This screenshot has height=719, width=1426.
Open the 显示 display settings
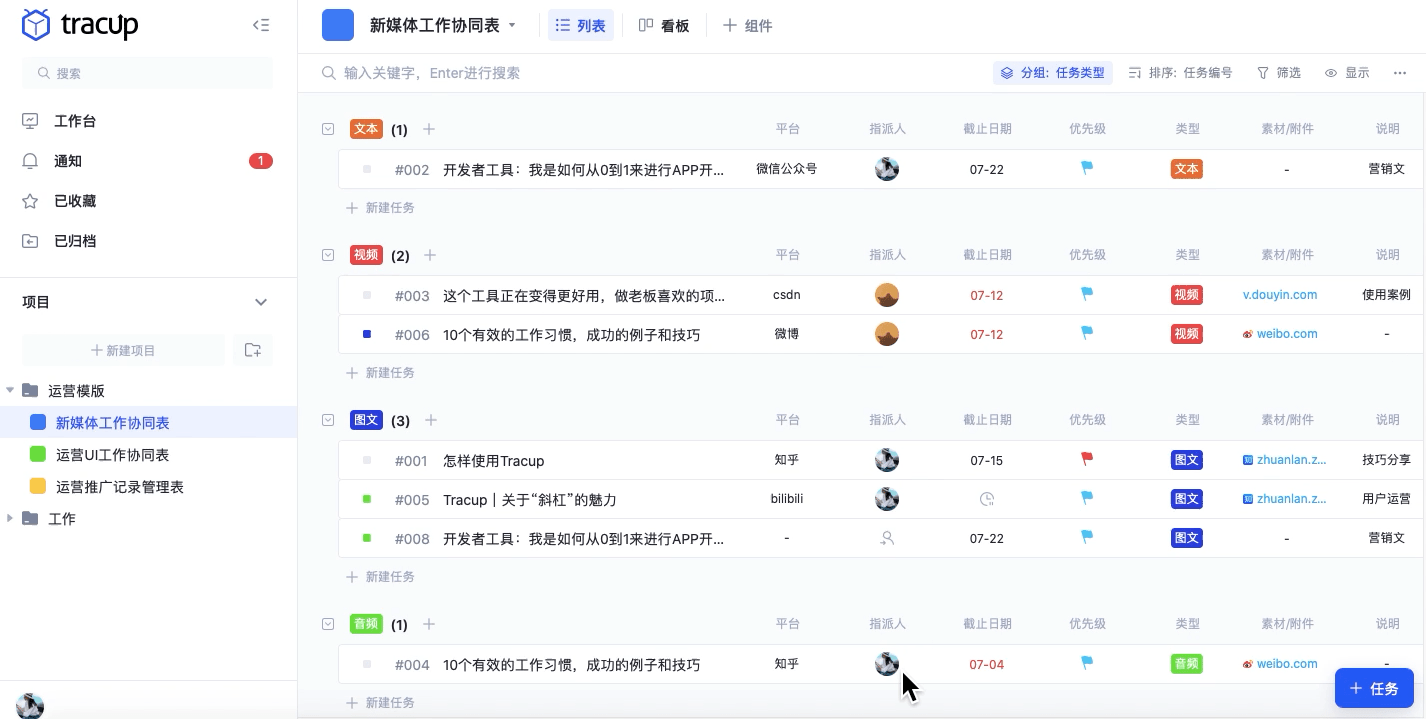coord(1347,72)
